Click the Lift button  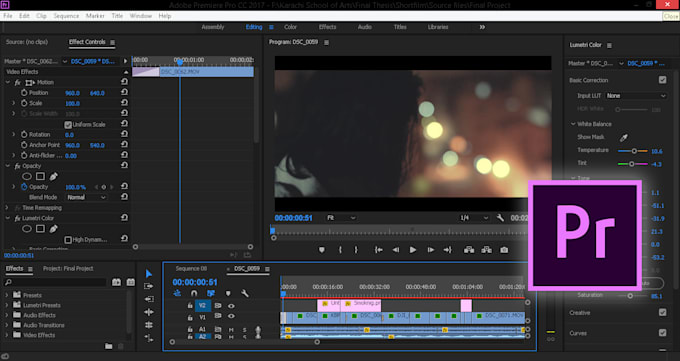(469, 250)
